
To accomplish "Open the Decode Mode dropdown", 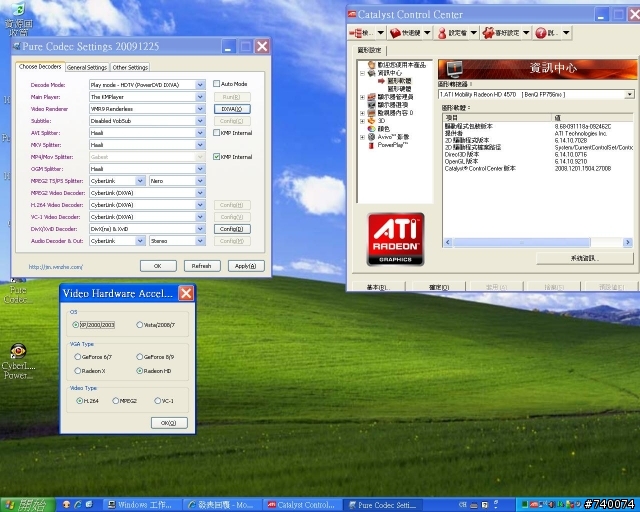I will tap(200, 85).
